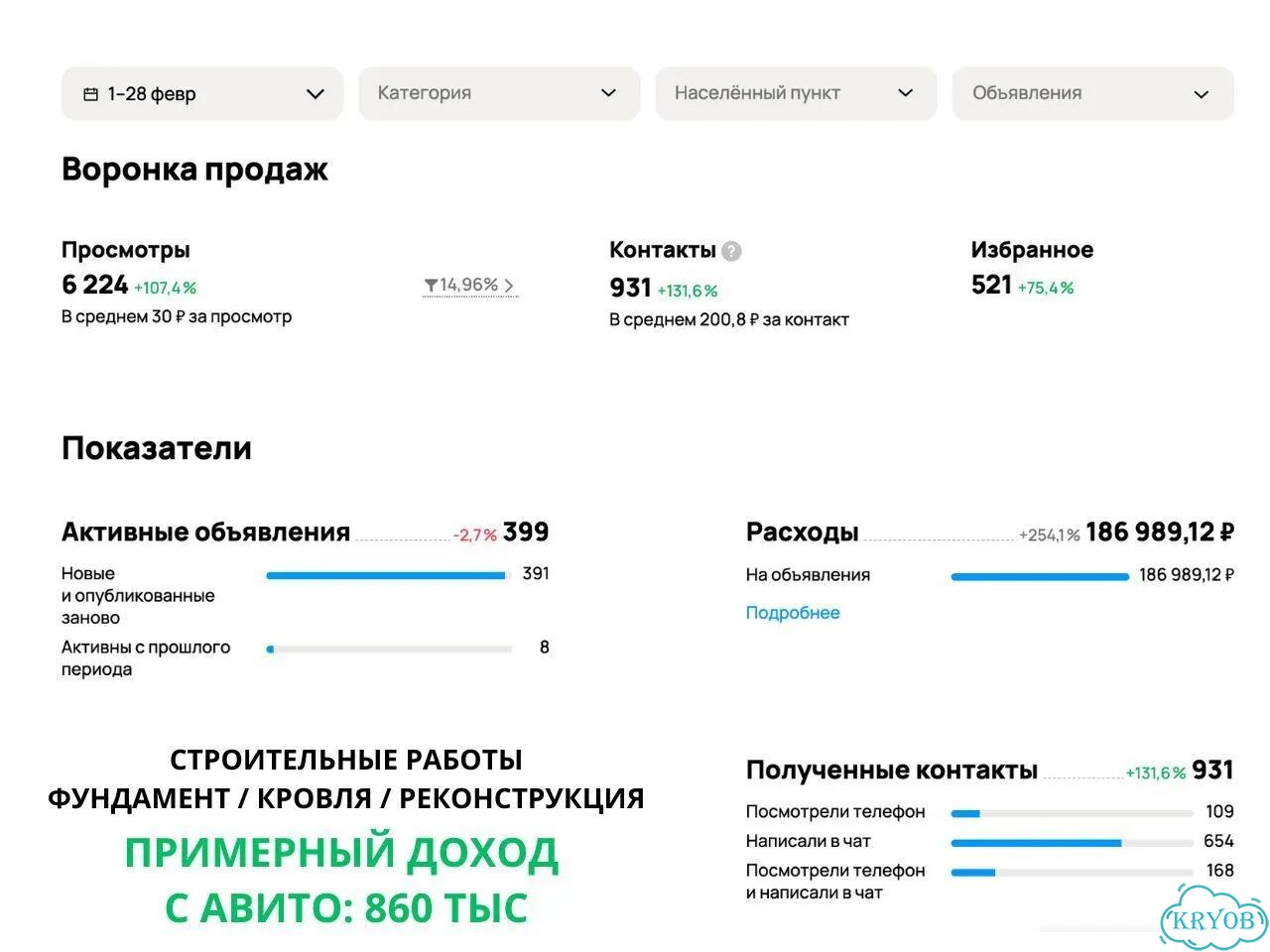Screen dimensions: 1270x952
Task: Click the calendar icon in date filter
Action: [90, 94]
